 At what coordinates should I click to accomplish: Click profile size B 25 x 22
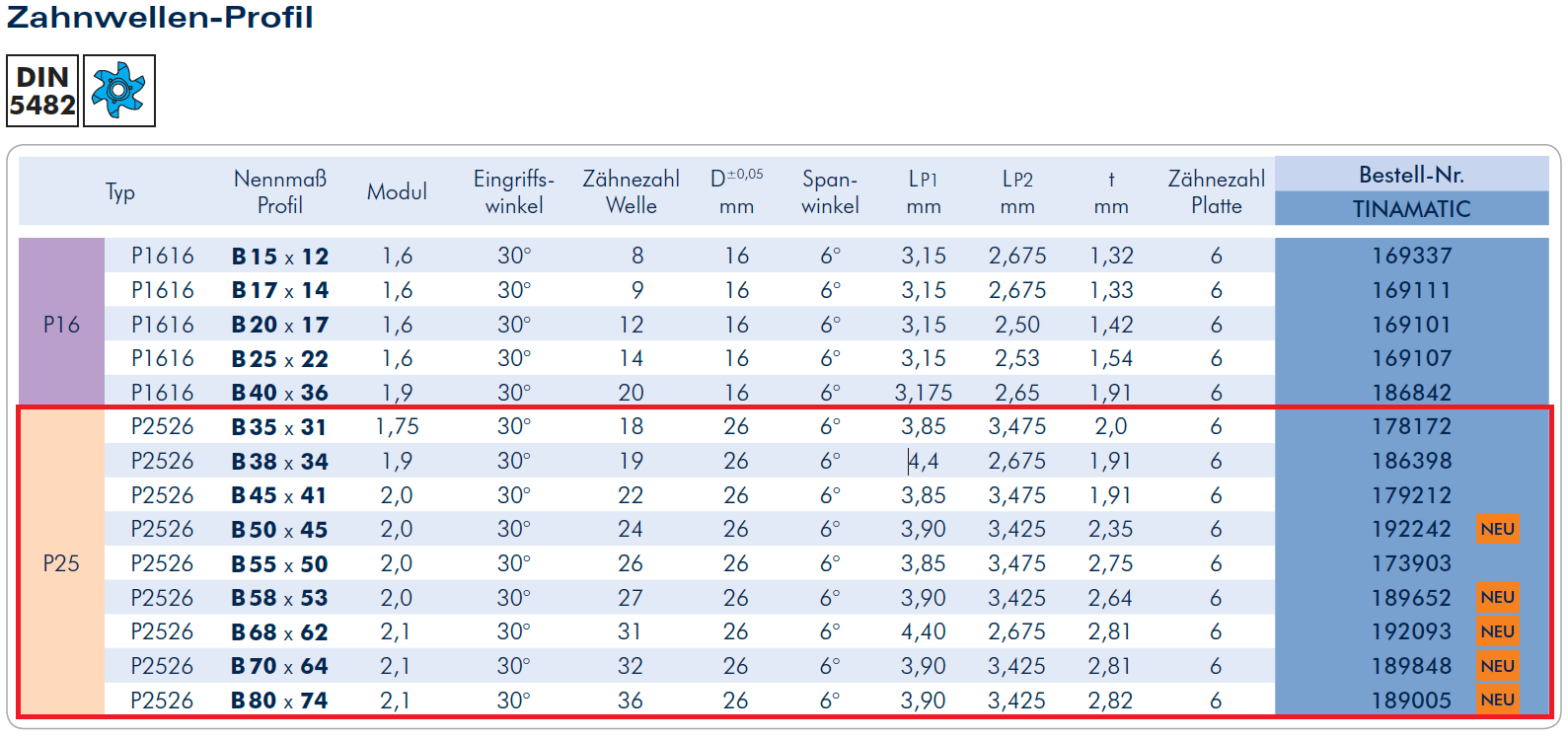click(x=280, y=359)
